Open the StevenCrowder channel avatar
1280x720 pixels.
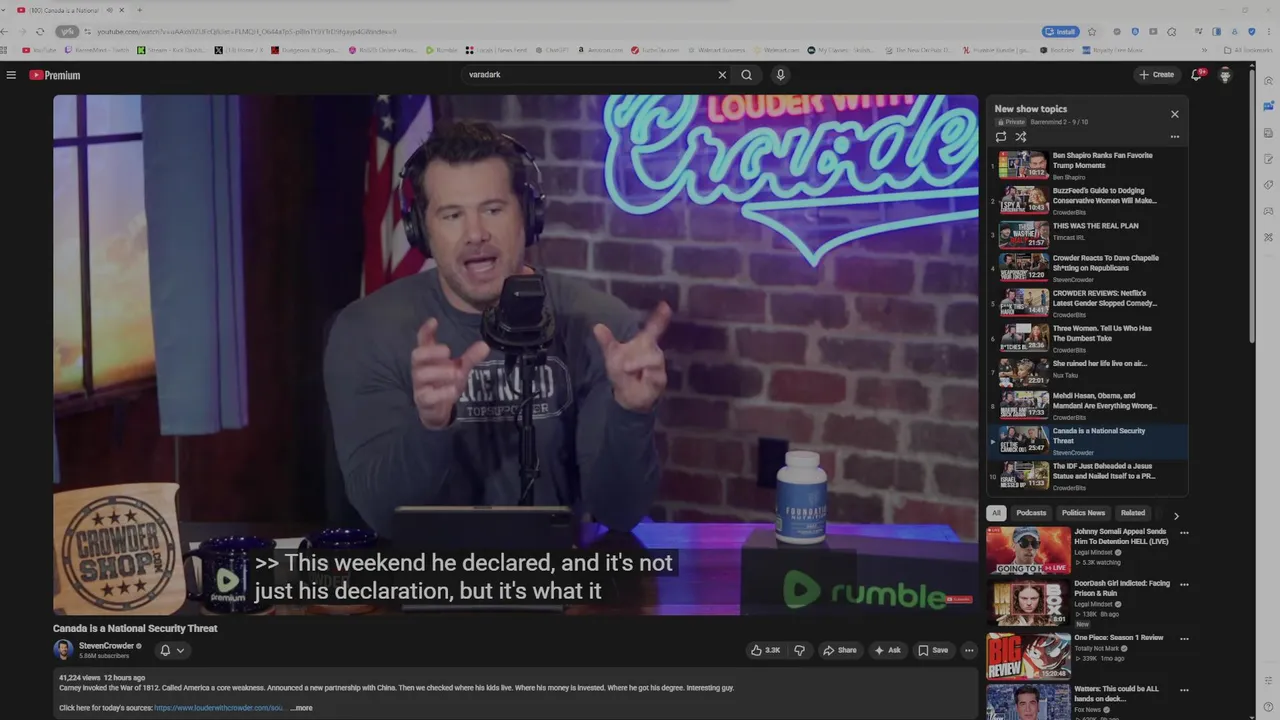click(63, 650)
